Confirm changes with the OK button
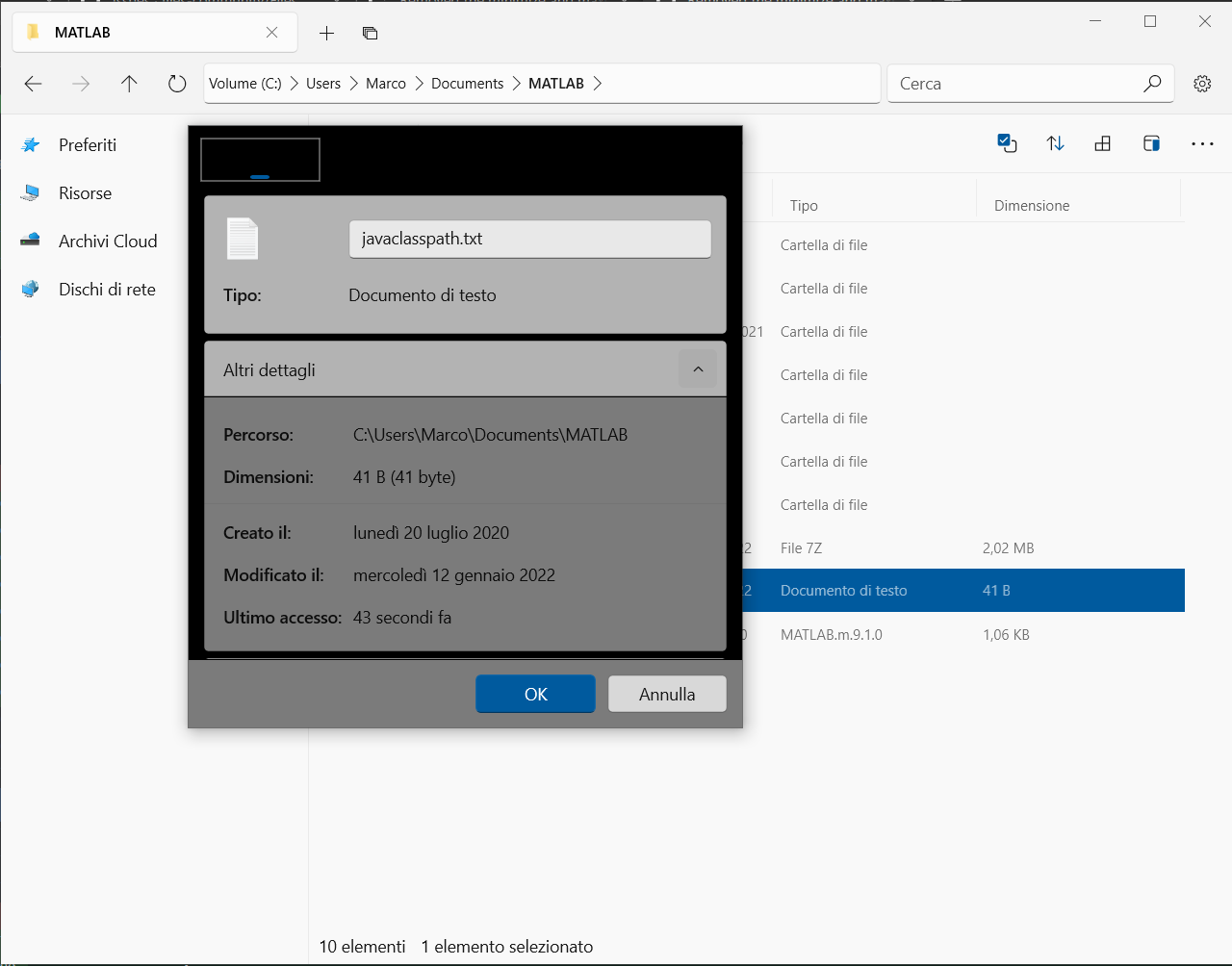This screenshot has width=1232, height=966. coord(535,693)
